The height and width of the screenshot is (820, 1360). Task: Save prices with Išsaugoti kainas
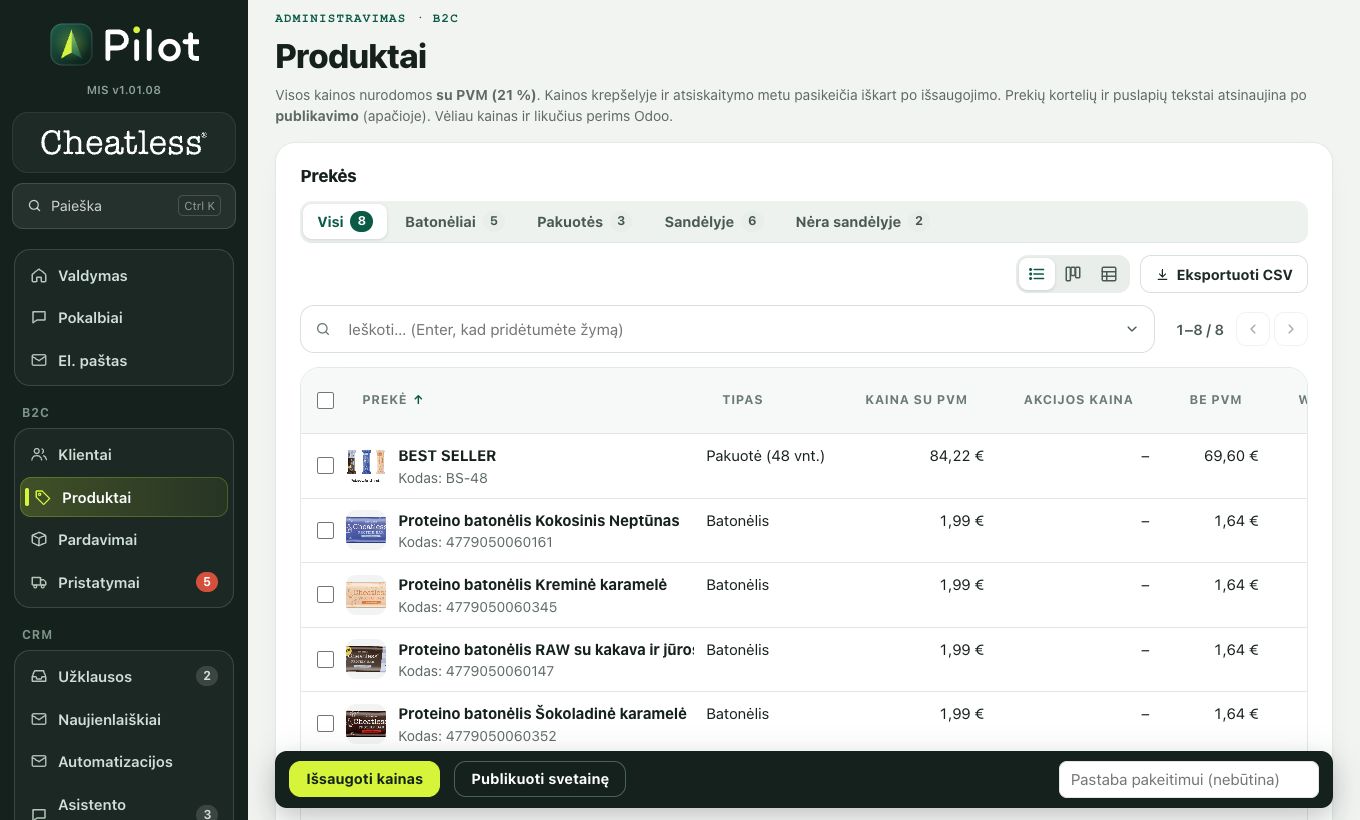coord(364,779)
